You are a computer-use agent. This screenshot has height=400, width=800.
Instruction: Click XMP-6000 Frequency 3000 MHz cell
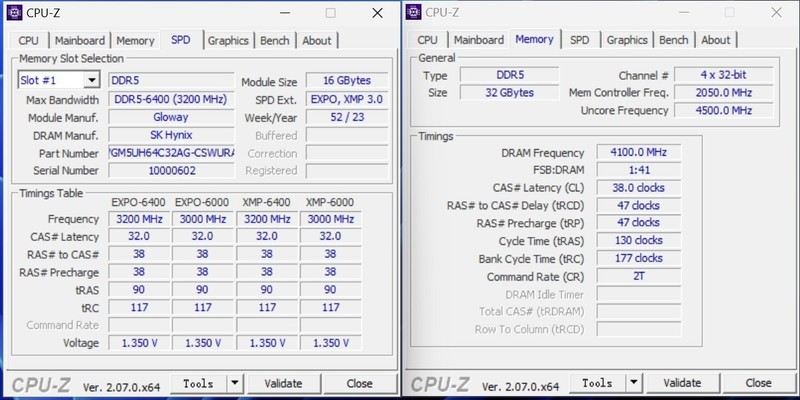coord(331,219)
